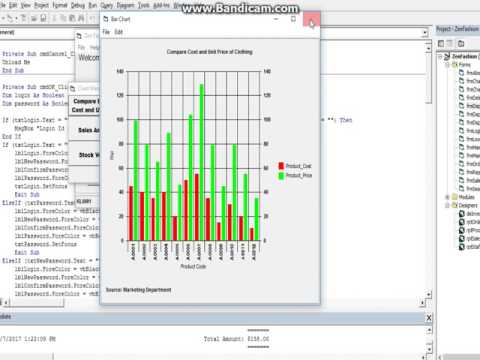
Task: Expand the Modules folder in Project Explorer
Action: click(448, 197)
